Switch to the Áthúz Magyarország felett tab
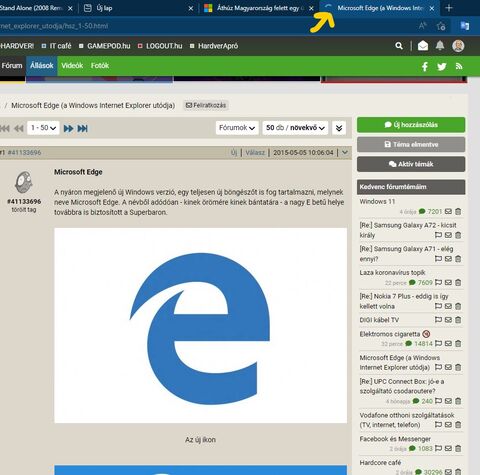Screen dimensions: 480x475 (x=259, y=8)
